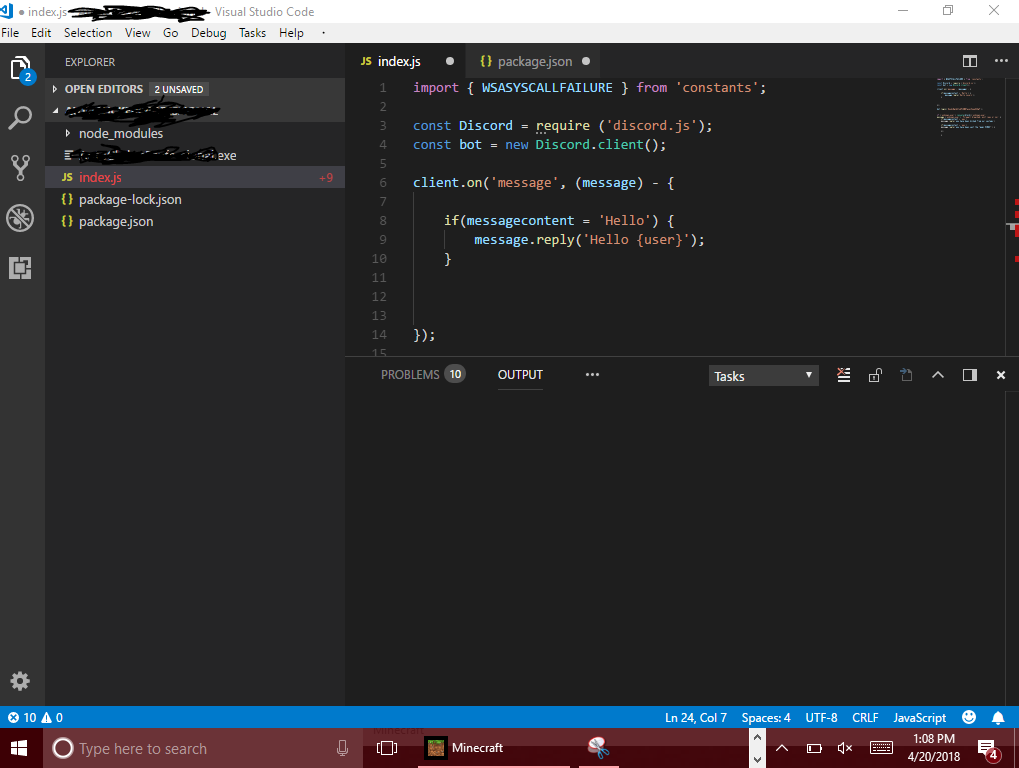Screen dimensions: 1019x768
Task: Open package-lock.json in the explorer
Action: 195,199
